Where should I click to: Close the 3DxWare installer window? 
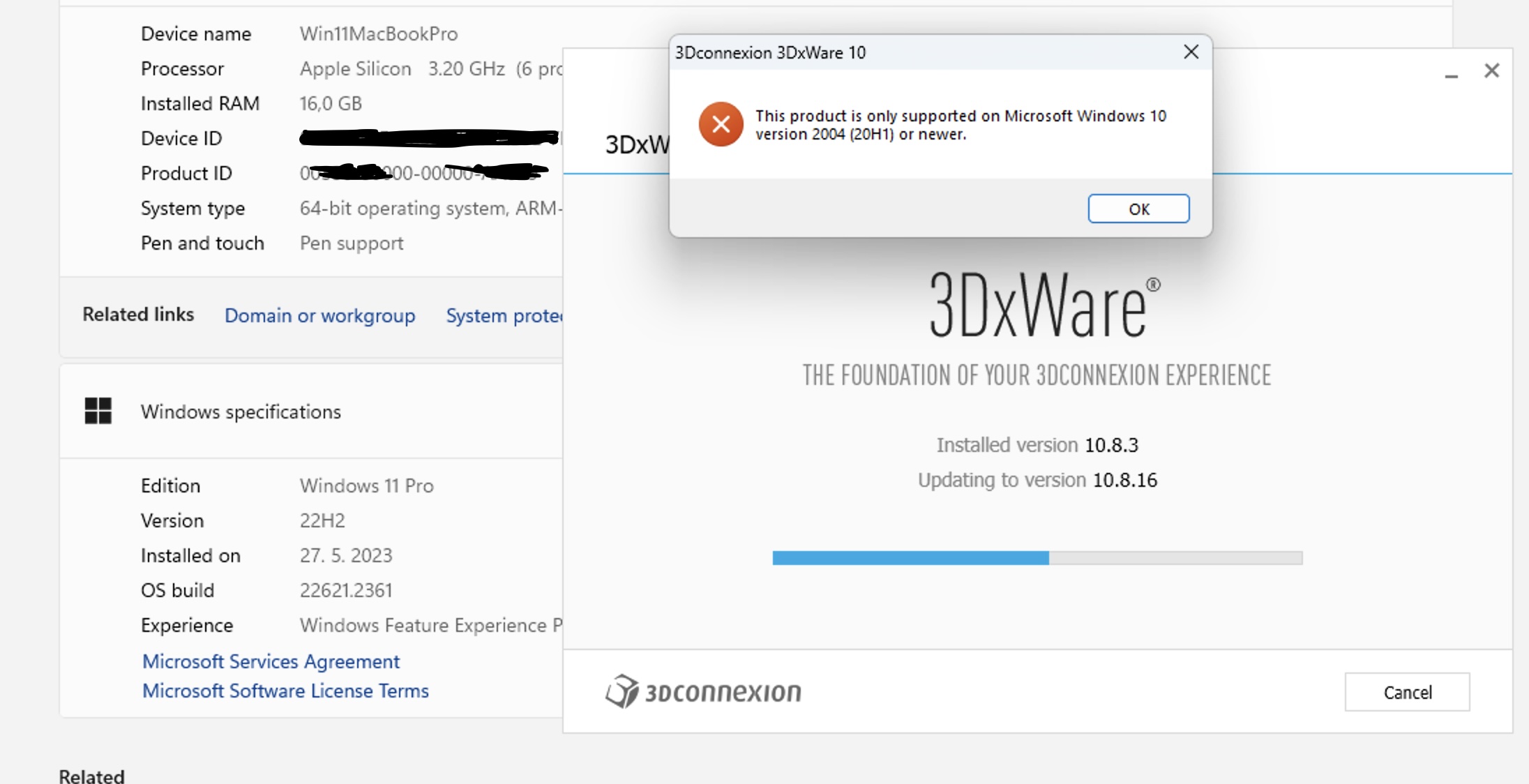pyautogui.click(x=1491, y=70)
